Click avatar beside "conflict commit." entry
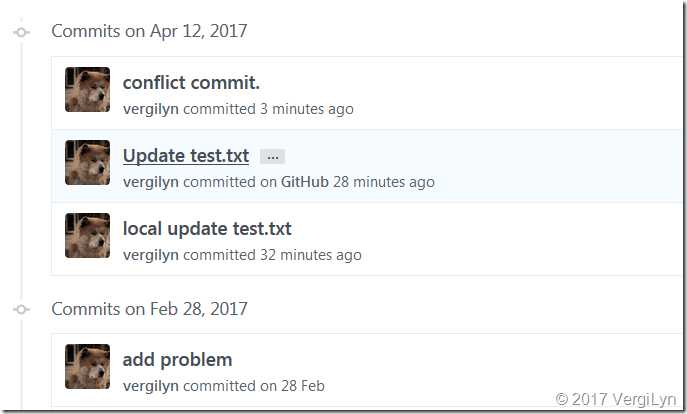The image size is (687, 414). coord(87,90)
